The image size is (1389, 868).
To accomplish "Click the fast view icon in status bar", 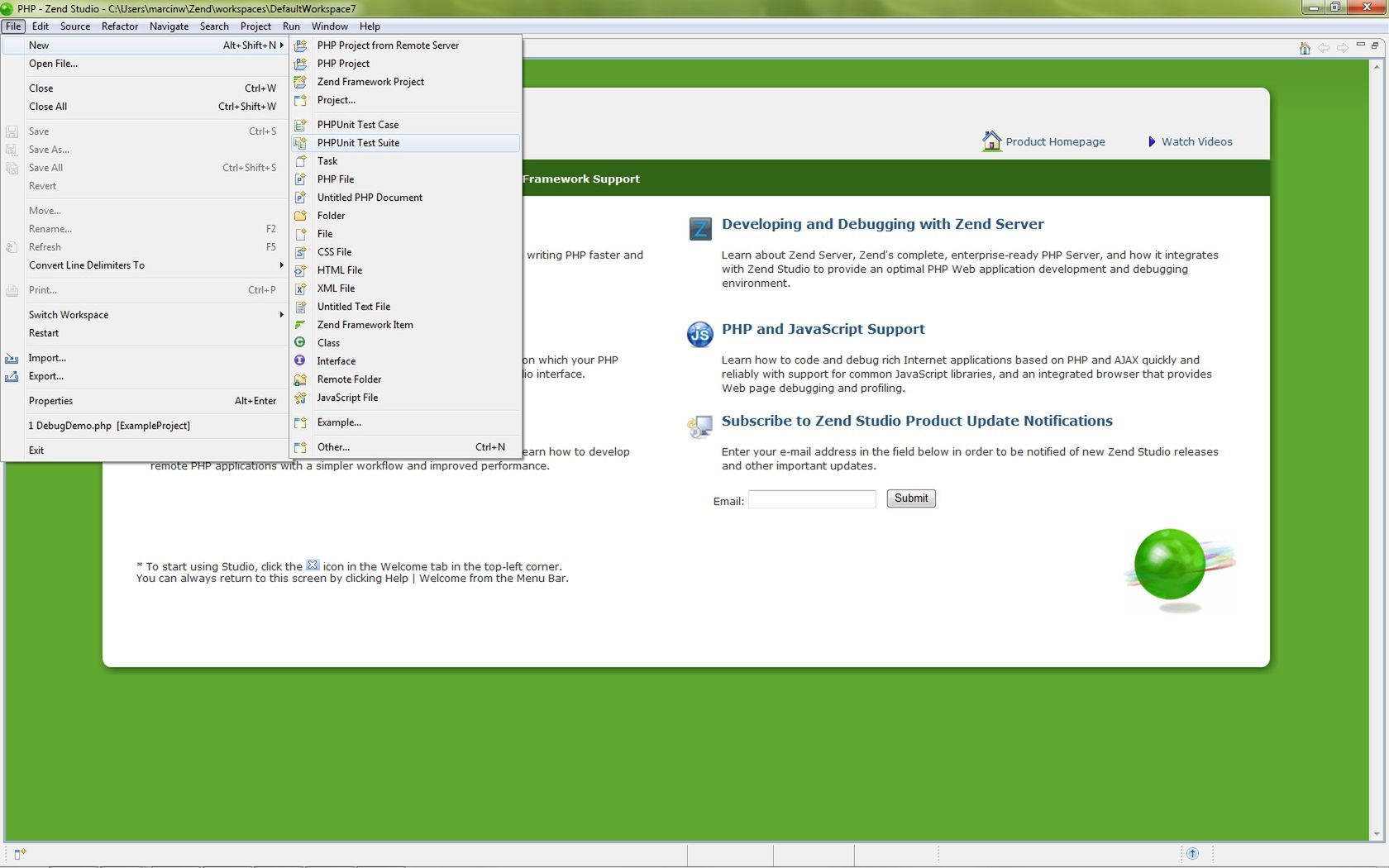I will point(20,853).
